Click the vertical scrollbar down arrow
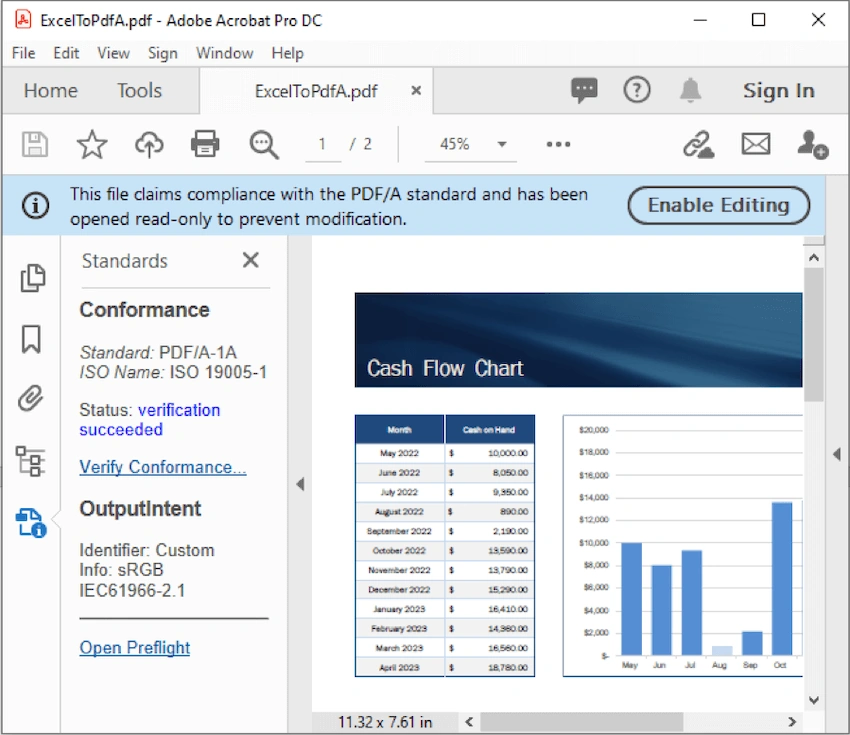 (814, 700)
